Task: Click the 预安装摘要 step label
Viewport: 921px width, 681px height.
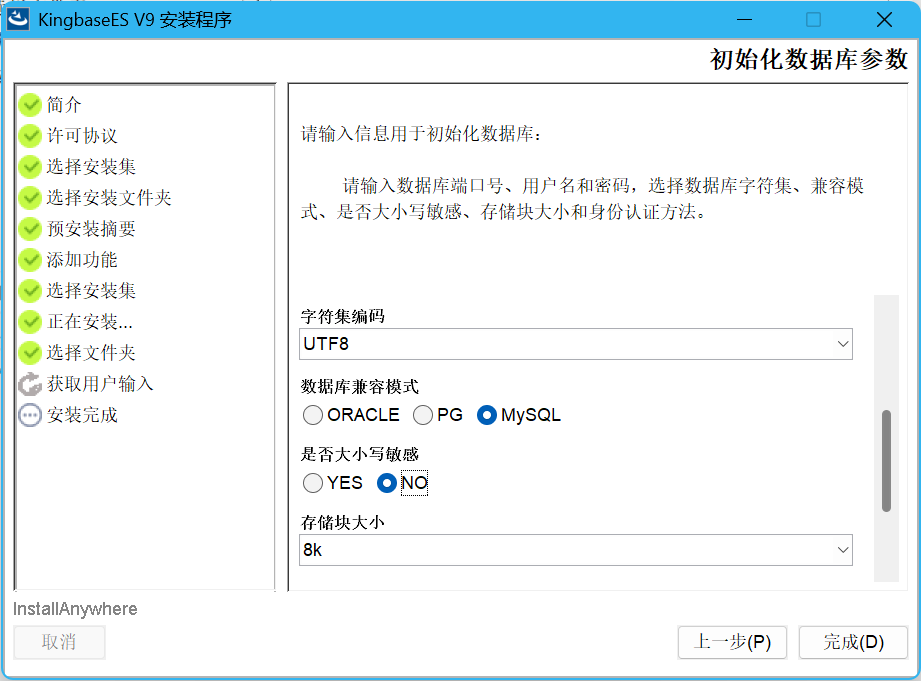Action: pos(91,229)
